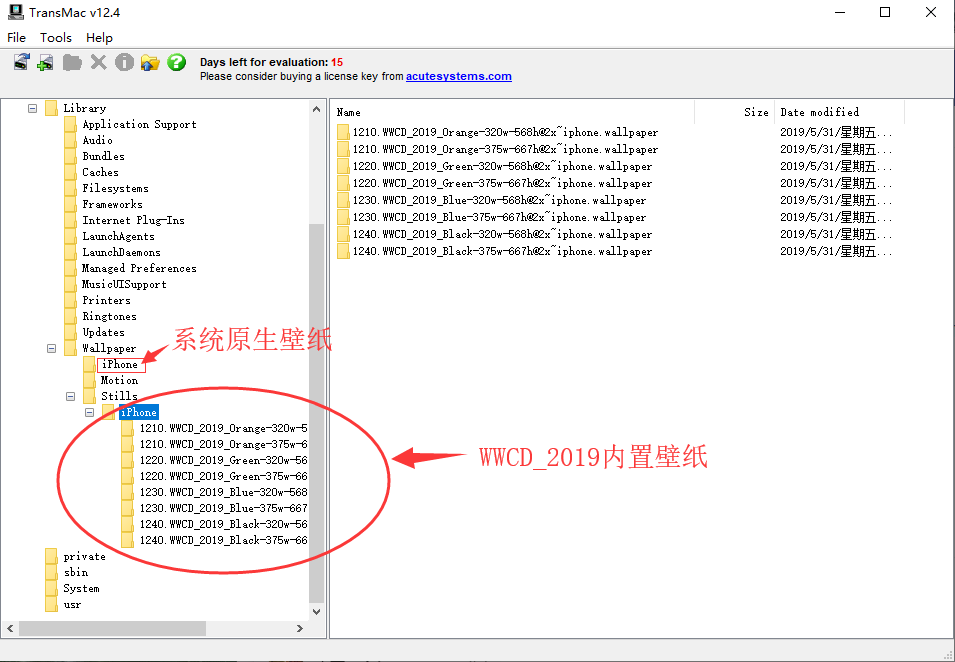
Task: Click the Printers folder icon in tree
Action: (71, 300)
